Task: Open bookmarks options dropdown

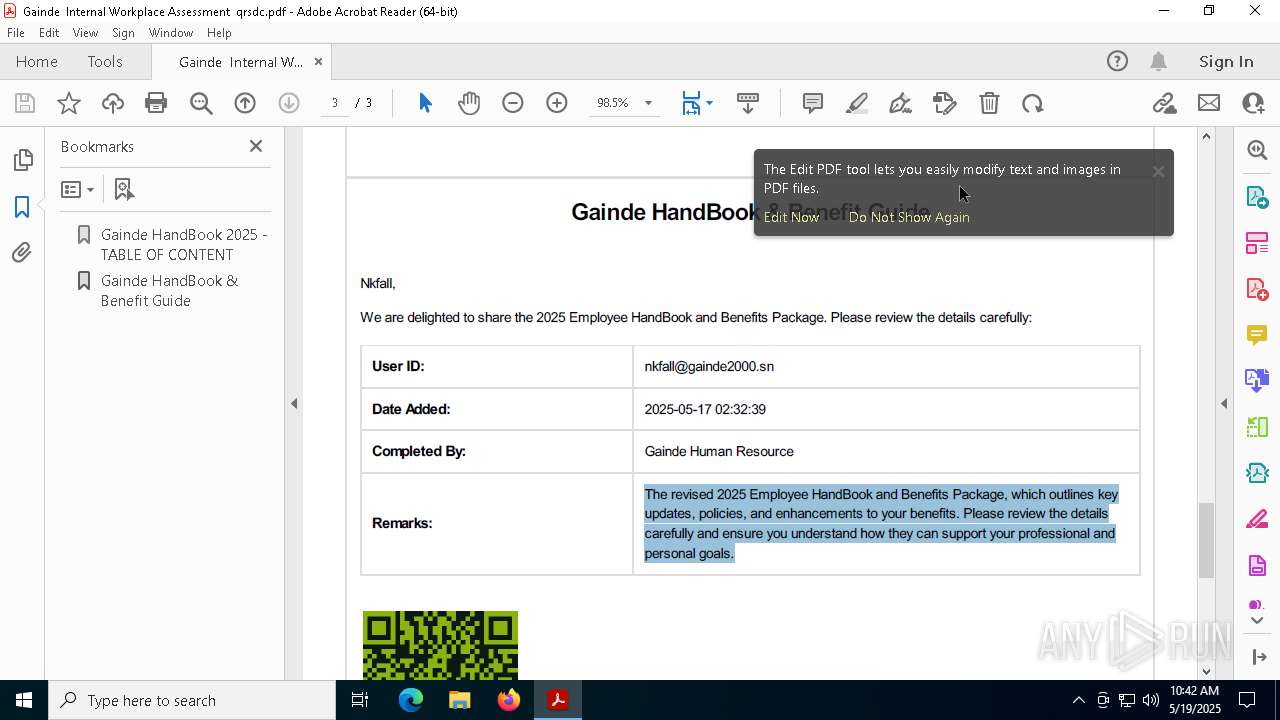Action: [77, 189]
